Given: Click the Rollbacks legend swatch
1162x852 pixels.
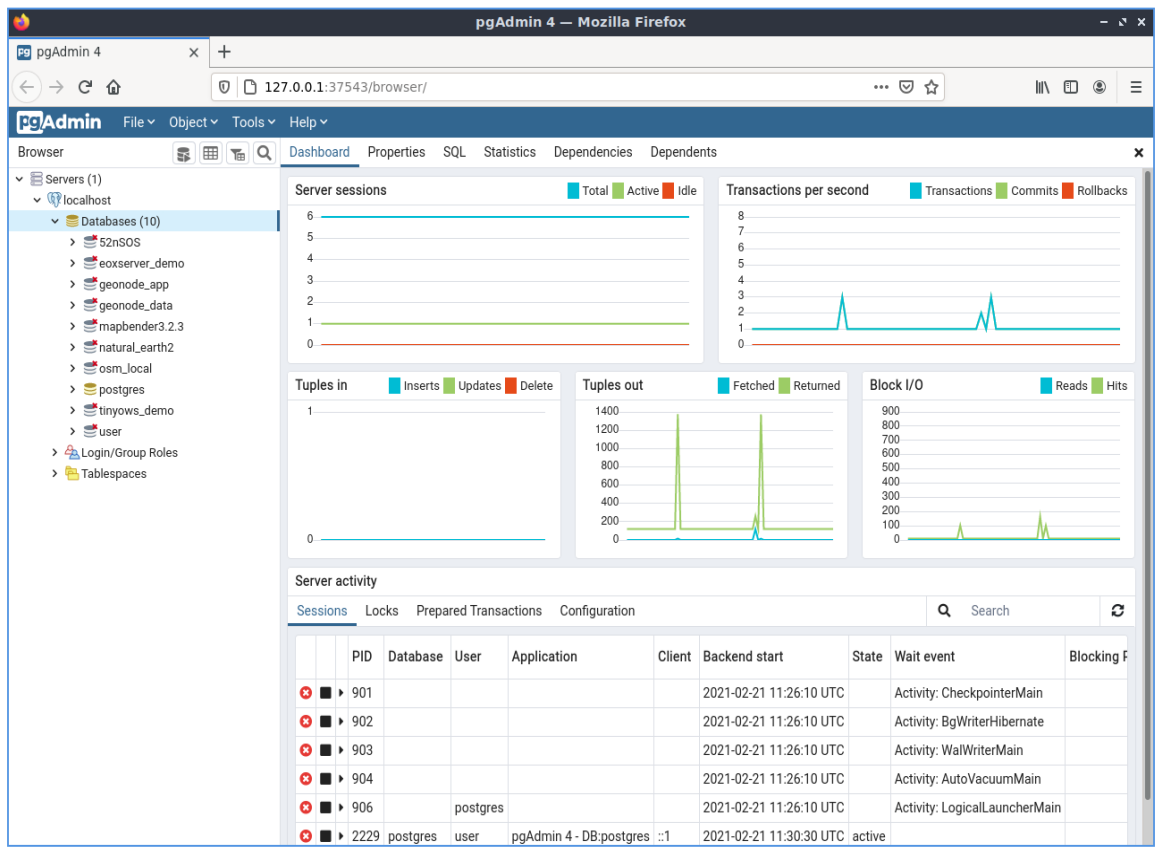Looking at the screenshot, I should (x=1068, y=191).
